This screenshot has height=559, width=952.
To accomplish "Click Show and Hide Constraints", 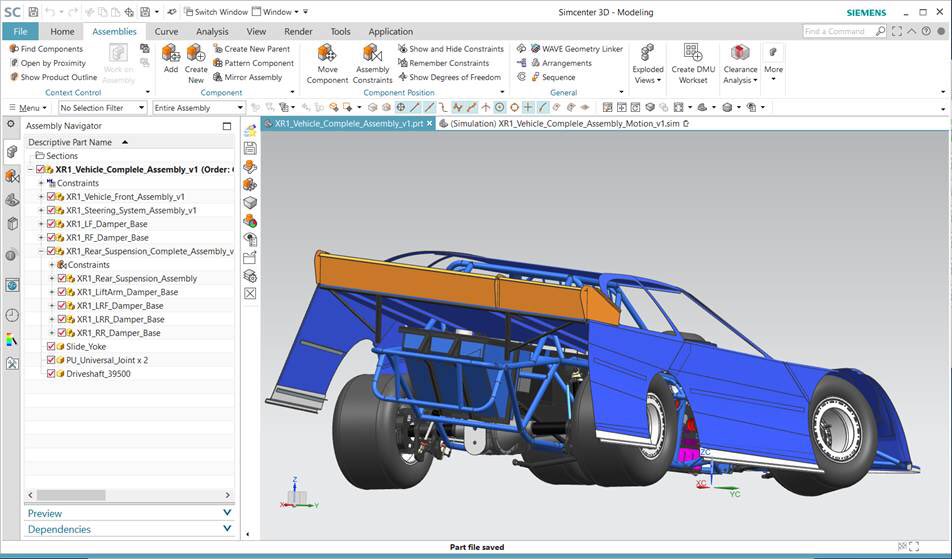I will pos(450,49).
